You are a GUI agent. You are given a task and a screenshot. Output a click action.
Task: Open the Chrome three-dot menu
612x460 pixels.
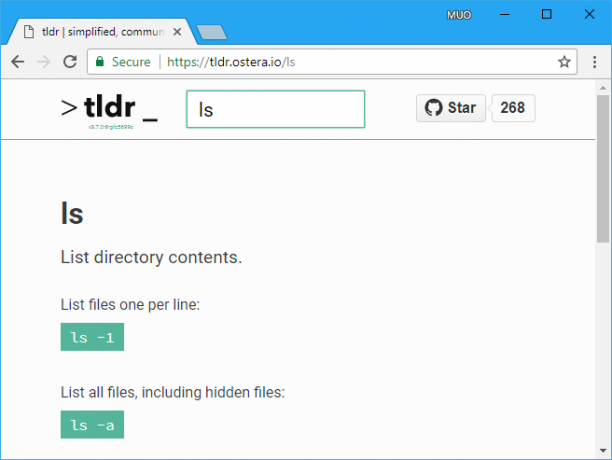coord(594,62)
